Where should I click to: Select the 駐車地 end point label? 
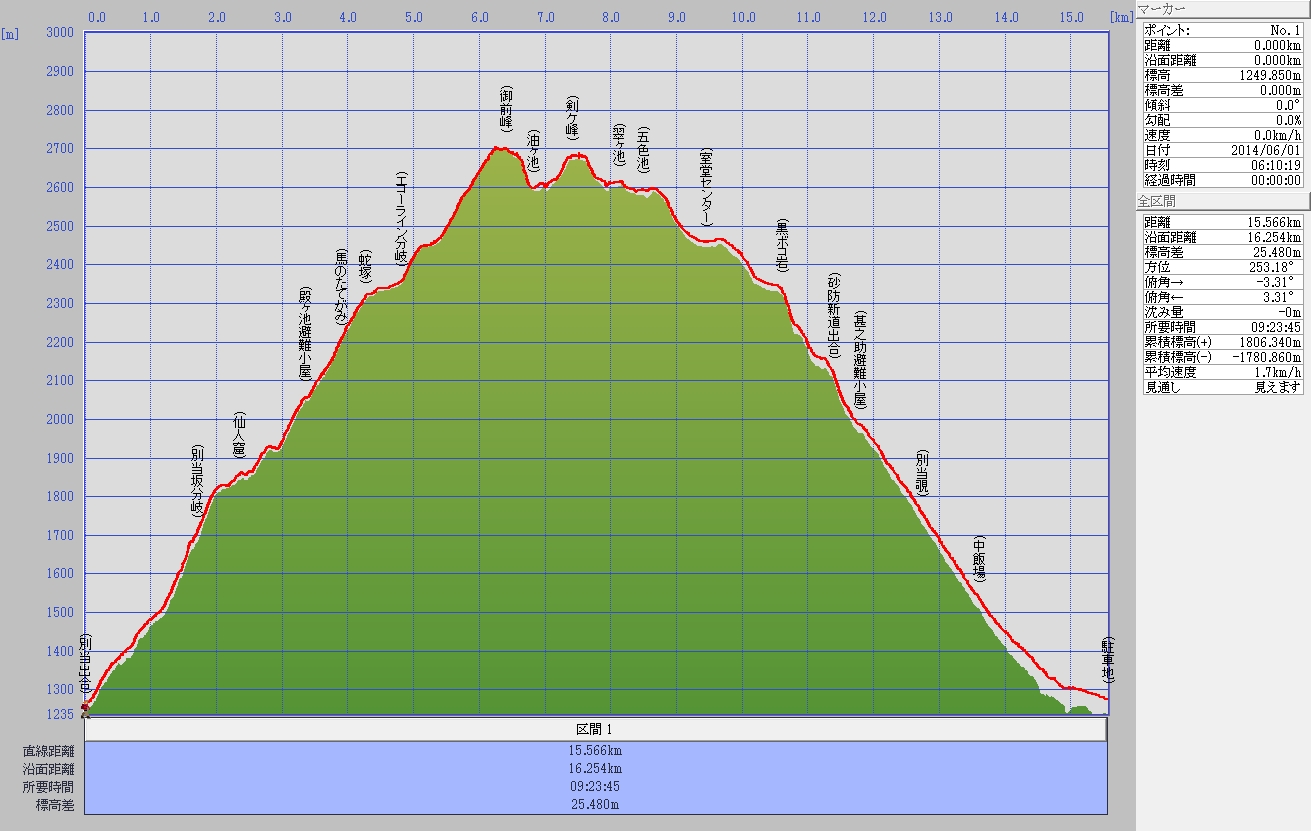[1107, 659]
